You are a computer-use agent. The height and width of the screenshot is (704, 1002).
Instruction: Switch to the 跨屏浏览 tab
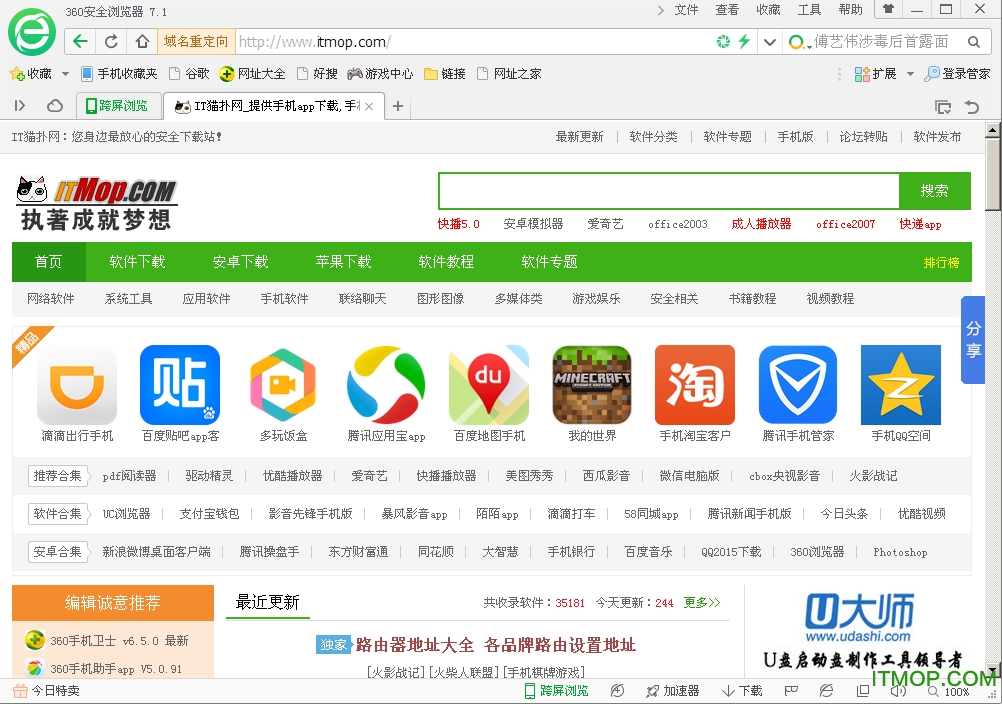point(118,106)
